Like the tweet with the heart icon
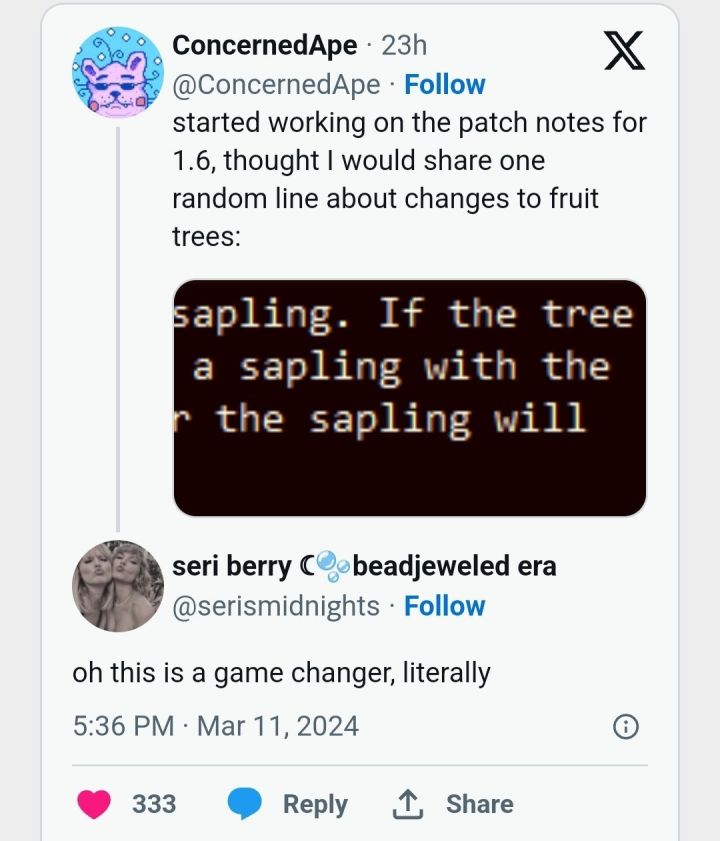The width and height of the screenshot is (720, 841). 95,804
